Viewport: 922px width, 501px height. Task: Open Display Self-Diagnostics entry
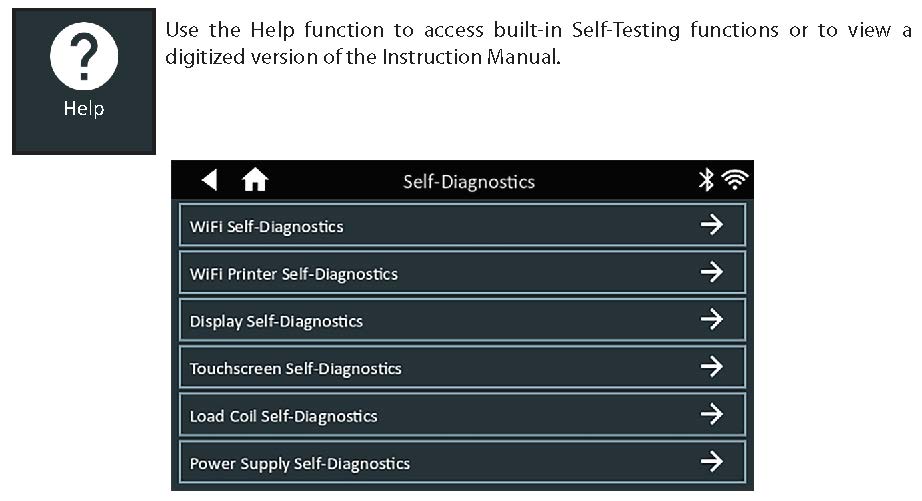click(x=276, y=321)
